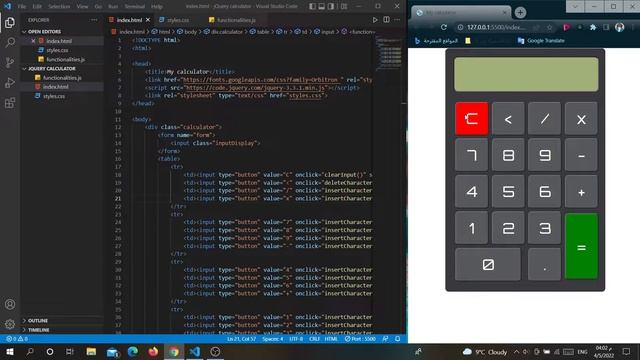The image size is (640, 360).
Task: Click the green equals calculator button
Action: [x=581, y=247]
